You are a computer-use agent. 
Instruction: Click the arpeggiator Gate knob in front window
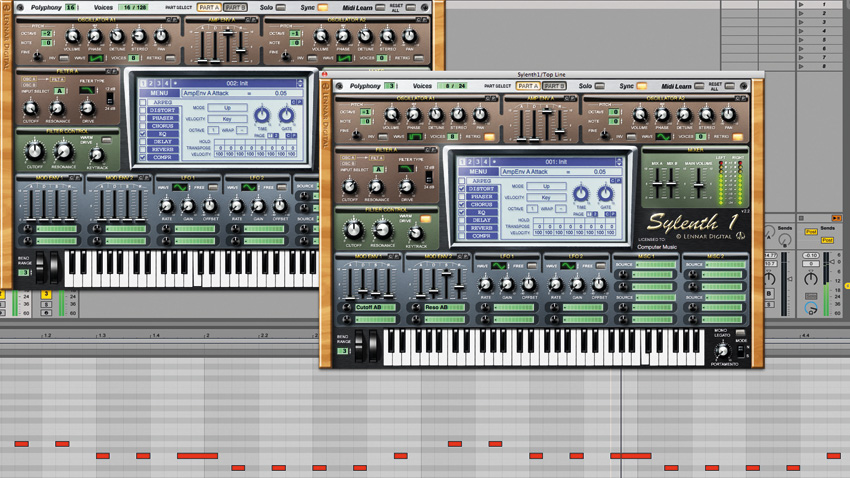605,193
